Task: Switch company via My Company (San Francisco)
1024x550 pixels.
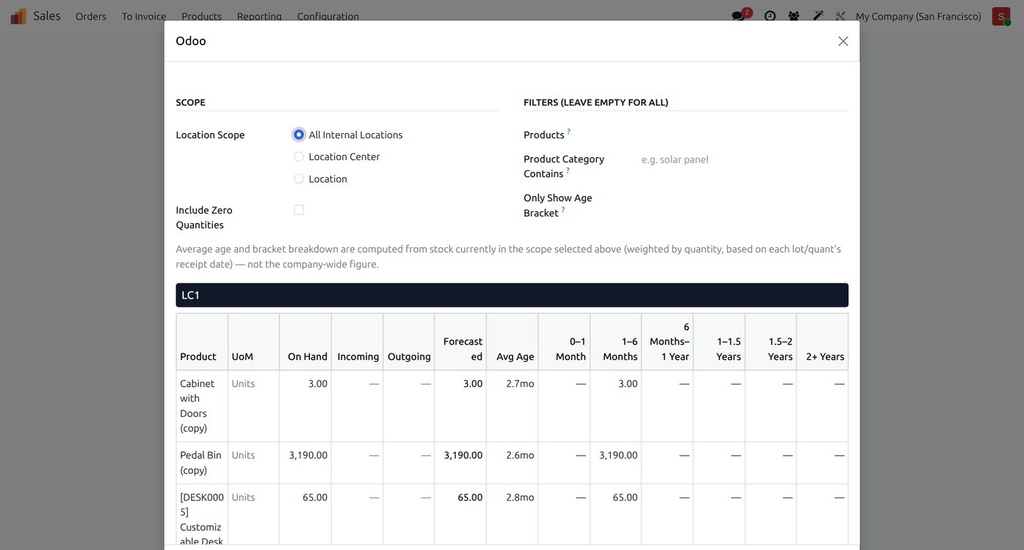Action: [918, 16]
